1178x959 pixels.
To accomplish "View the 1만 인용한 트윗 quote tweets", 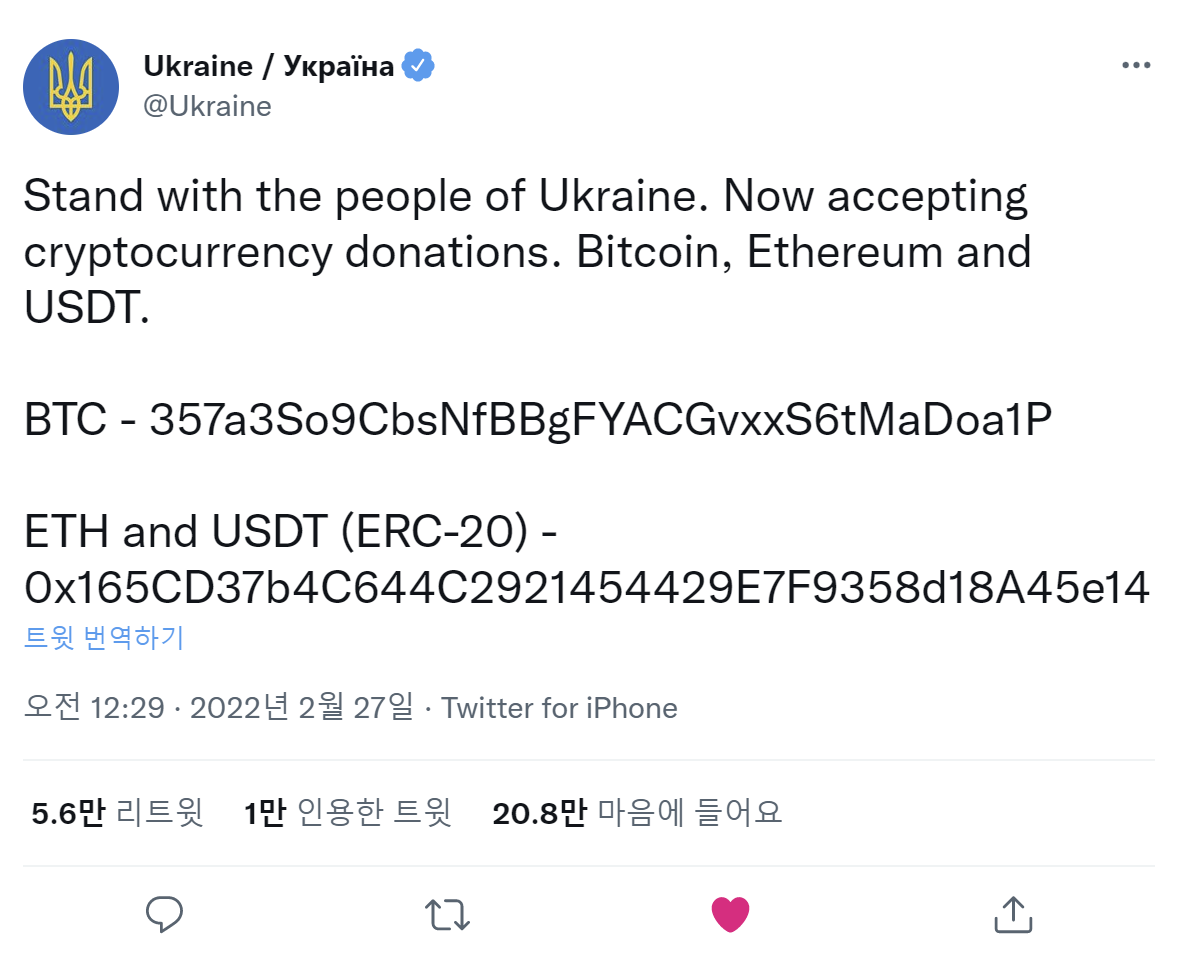I will [x=347, y=812].
